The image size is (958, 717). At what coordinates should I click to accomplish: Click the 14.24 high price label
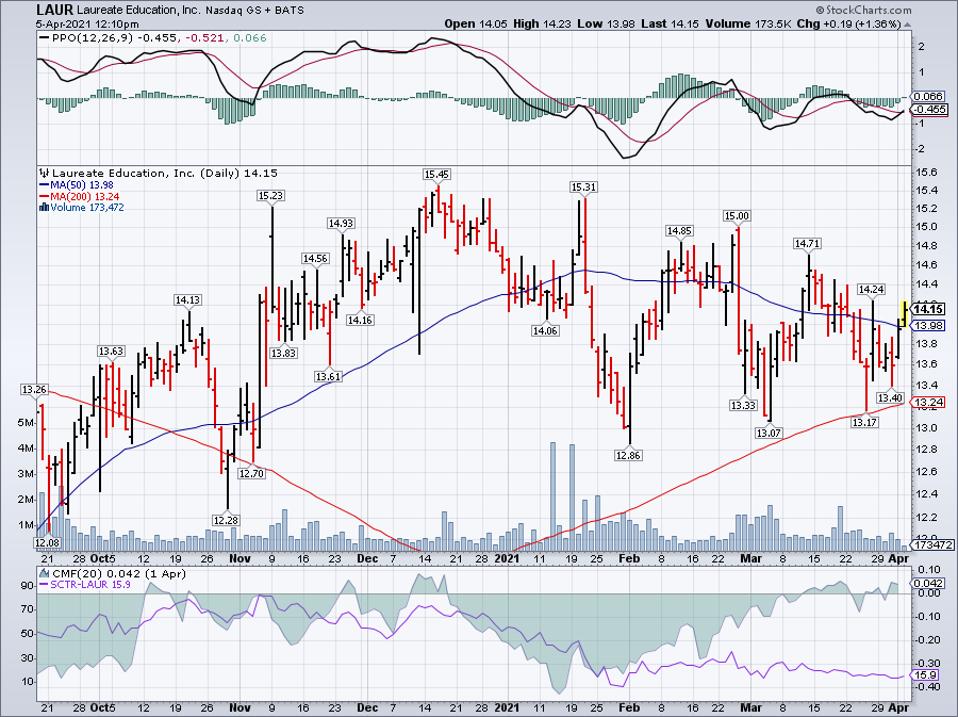(x=871, y=289)
